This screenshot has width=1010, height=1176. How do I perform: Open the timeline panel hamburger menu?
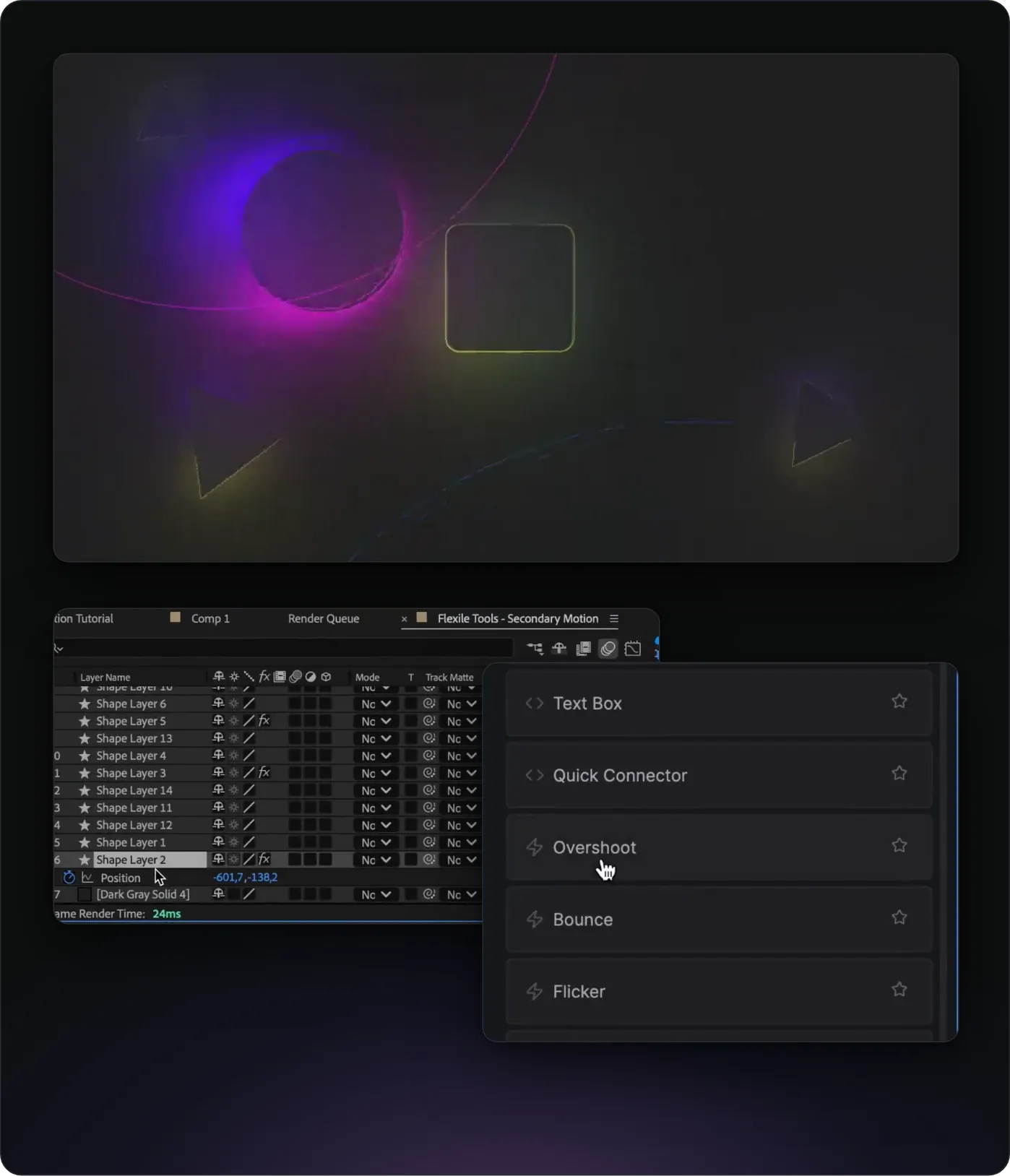pos(614,618)
